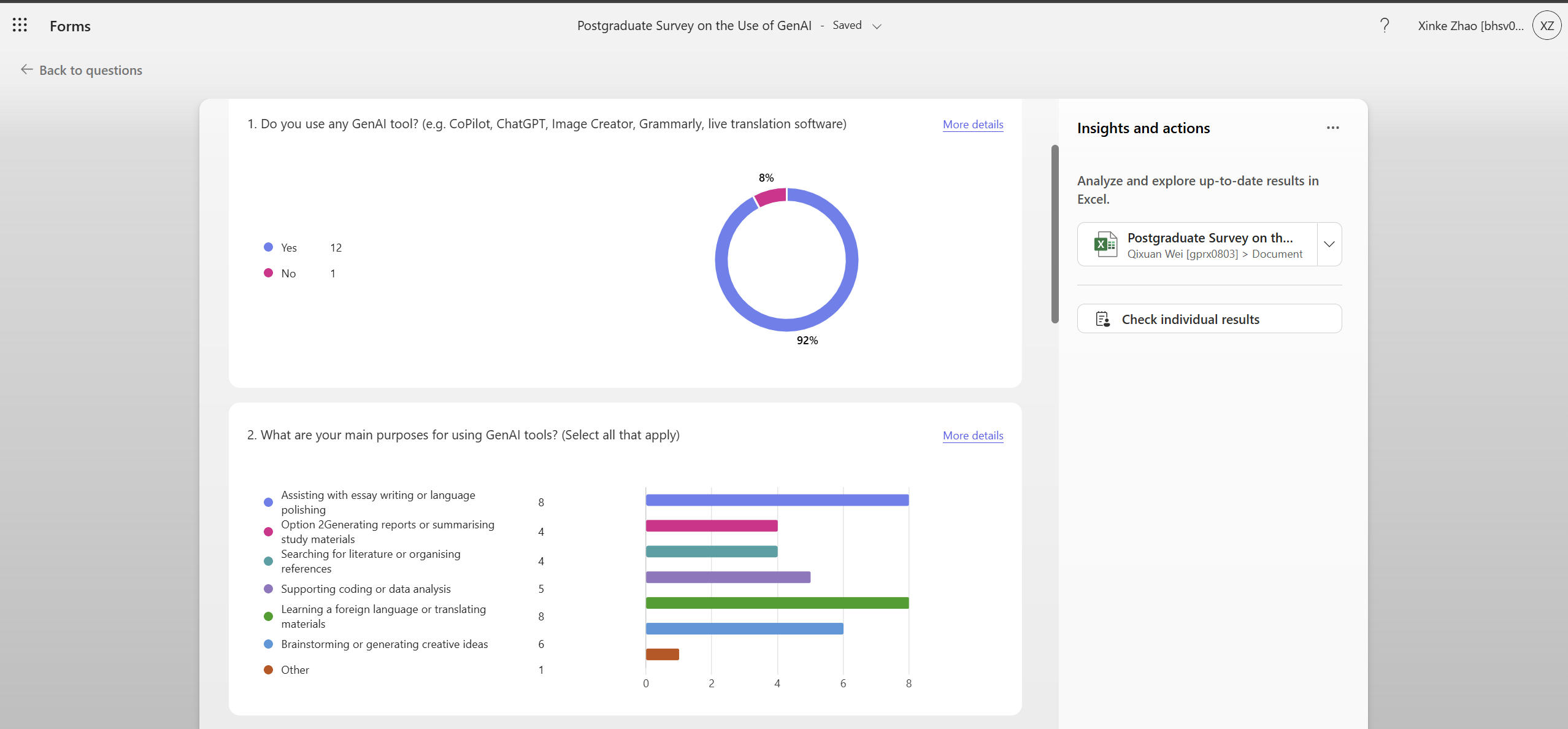Open Insights and actions more options ellipsis
1568x729 pixels.
coord(1332,128)
